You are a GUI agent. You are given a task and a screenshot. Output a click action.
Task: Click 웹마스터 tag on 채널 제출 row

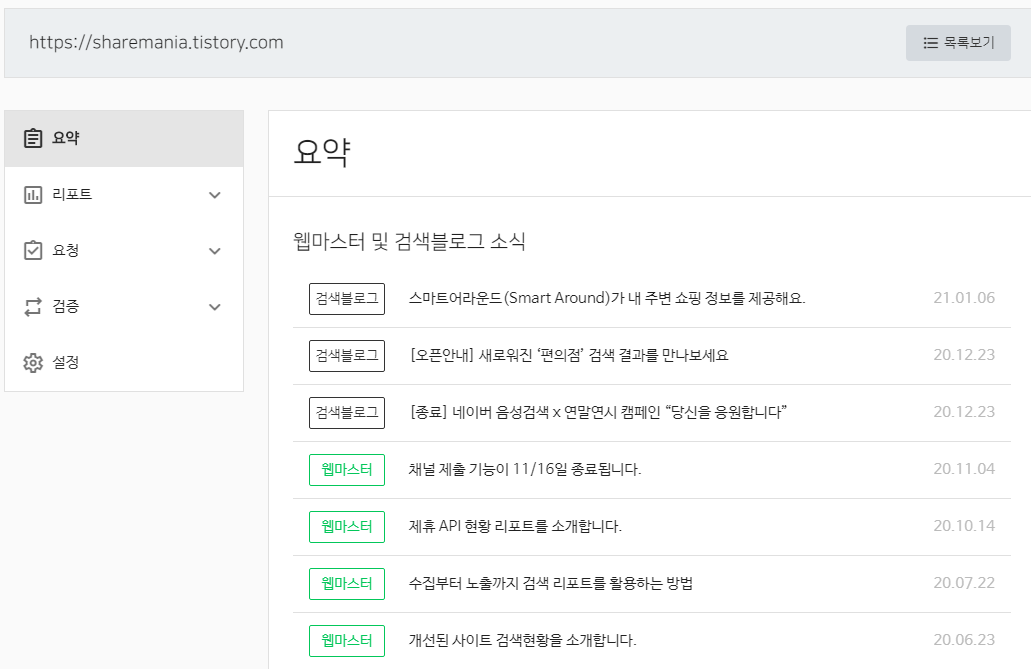pos(347,470)
